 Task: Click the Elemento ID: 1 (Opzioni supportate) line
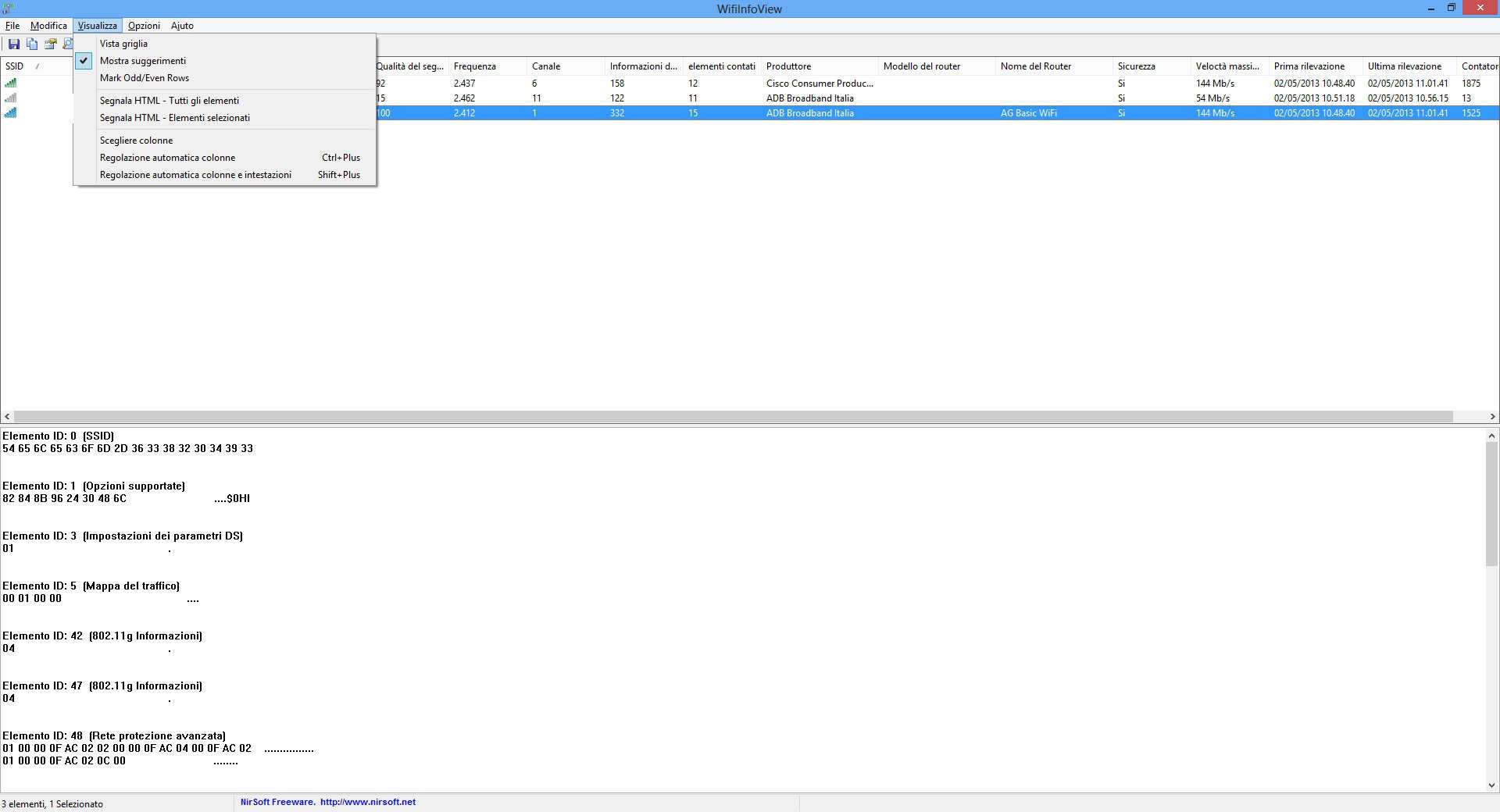(x=94, y=486)
